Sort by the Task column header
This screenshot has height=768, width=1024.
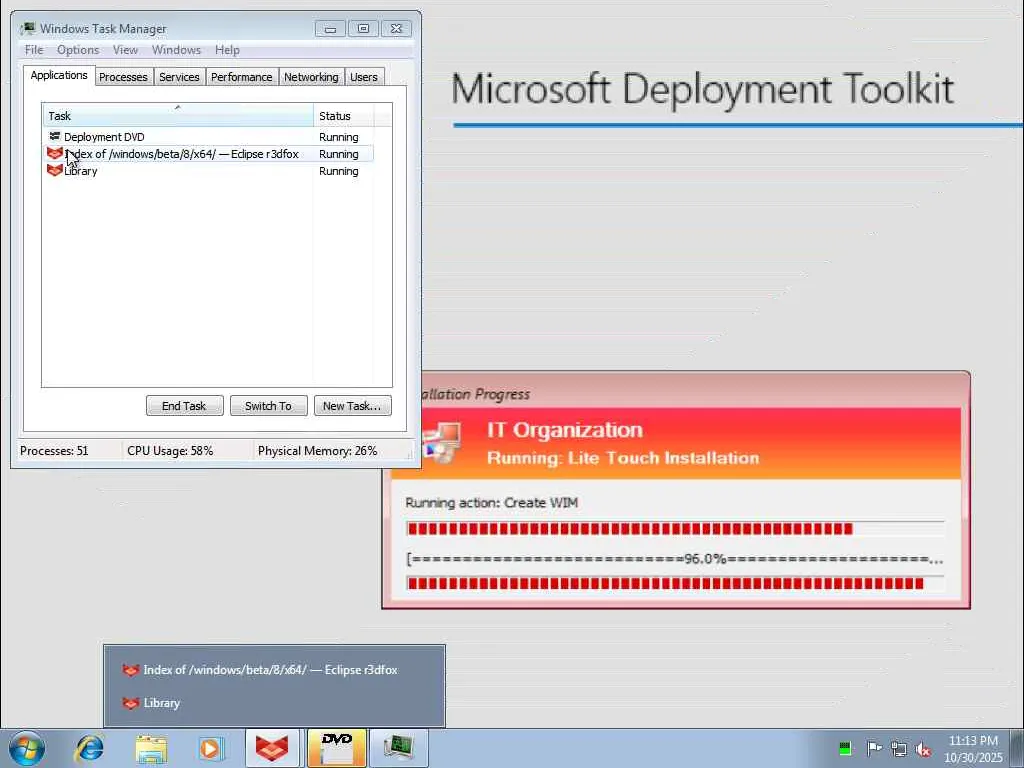(x=178, y=116)
